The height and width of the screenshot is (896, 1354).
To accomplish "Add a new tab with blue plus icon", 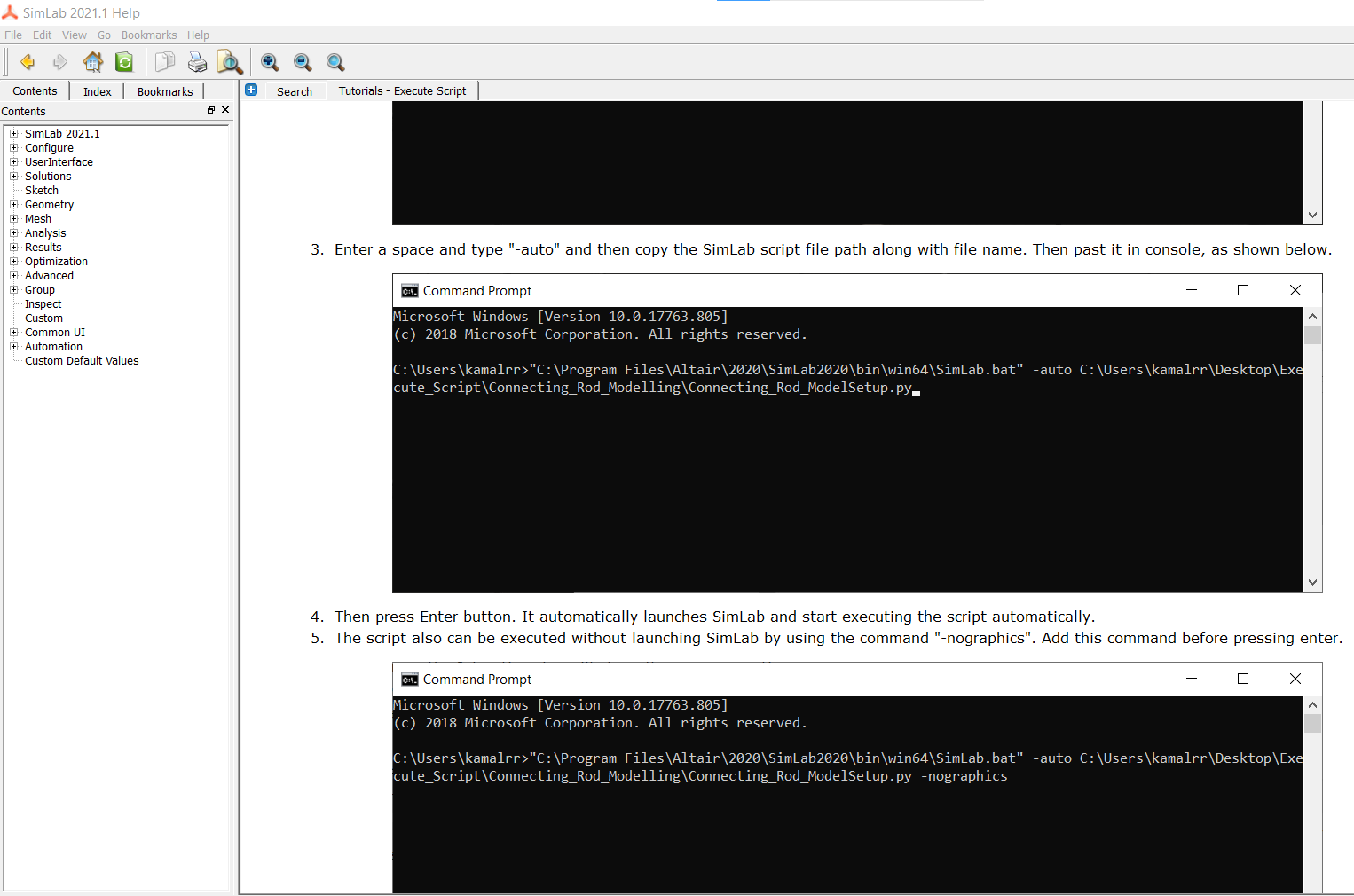I will tap(251, 90).
